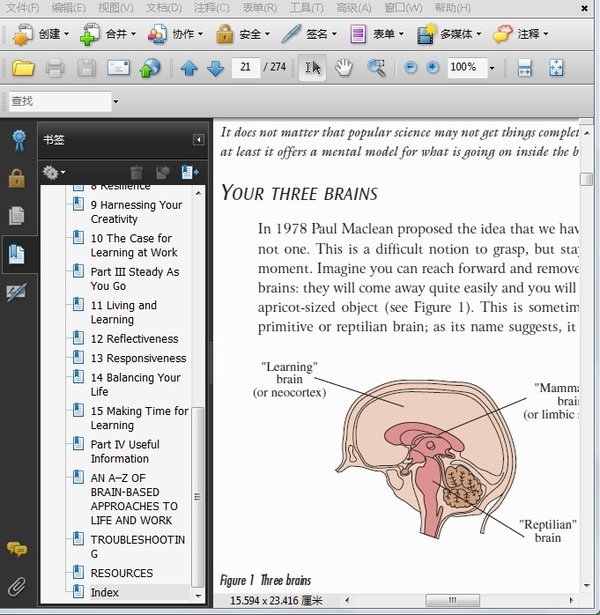The width and height of the screenshot is (600, 615).
Task: Open the 文件(F) menu
Action: [x=23, y=7]
